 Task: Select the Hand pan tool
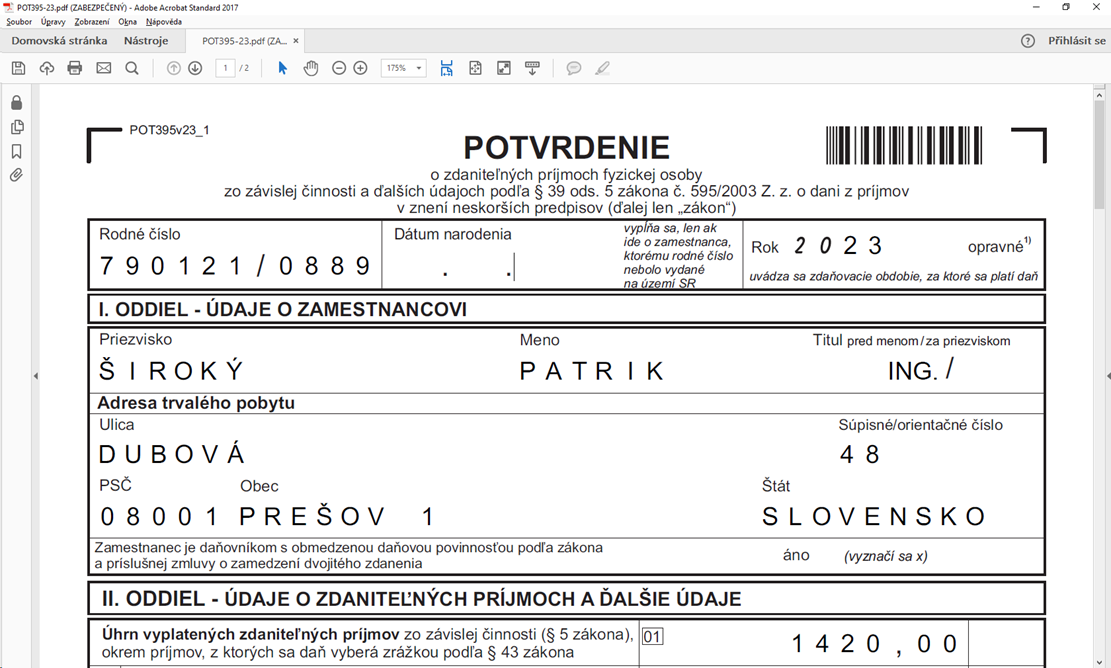tap(311, 68)
